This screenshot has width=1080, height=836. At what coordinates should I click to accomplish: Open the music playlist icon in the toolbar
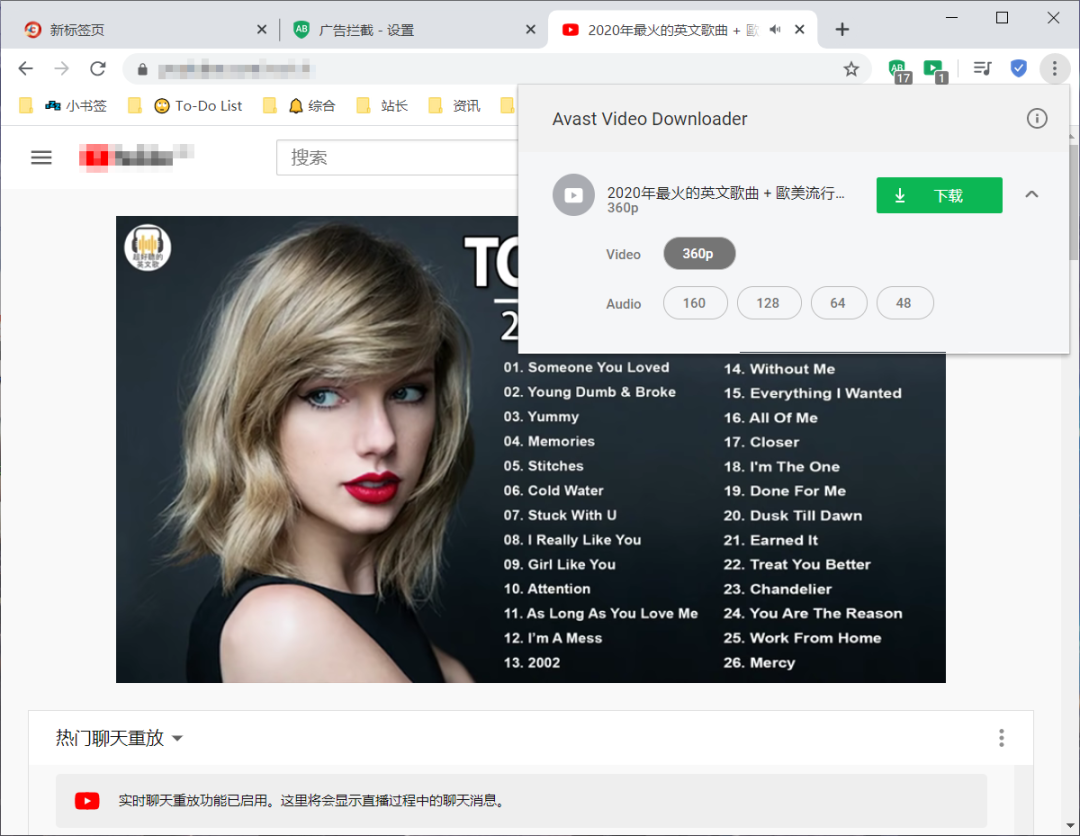(x=981, y=68)
